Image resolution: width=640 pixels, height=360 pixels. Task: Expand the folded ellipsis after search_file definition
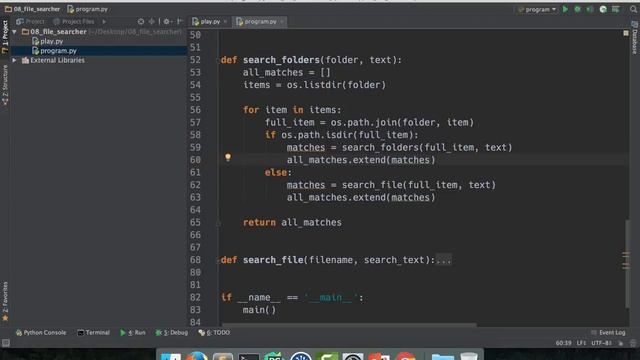(444, 260)
